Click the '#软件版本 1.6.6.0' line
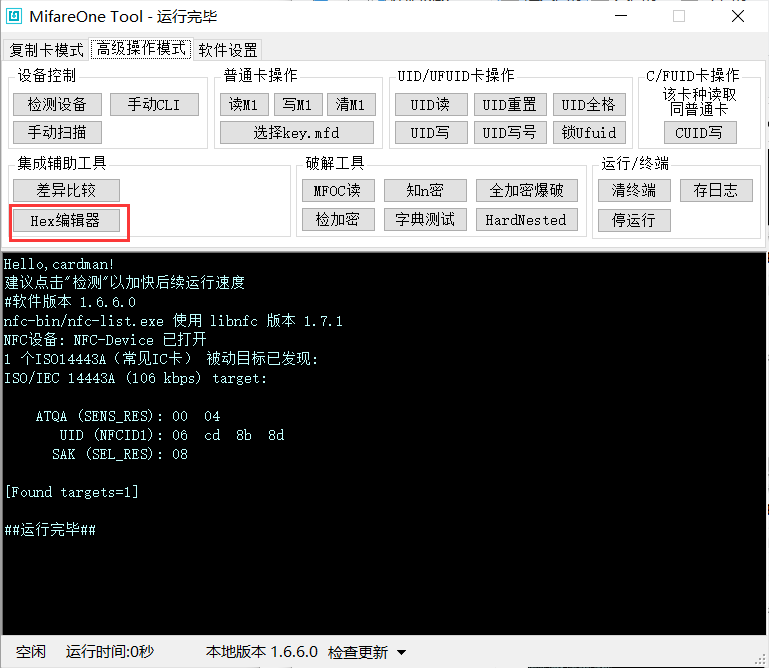Viewport: 769px width, 668px height. click(70, 302)
